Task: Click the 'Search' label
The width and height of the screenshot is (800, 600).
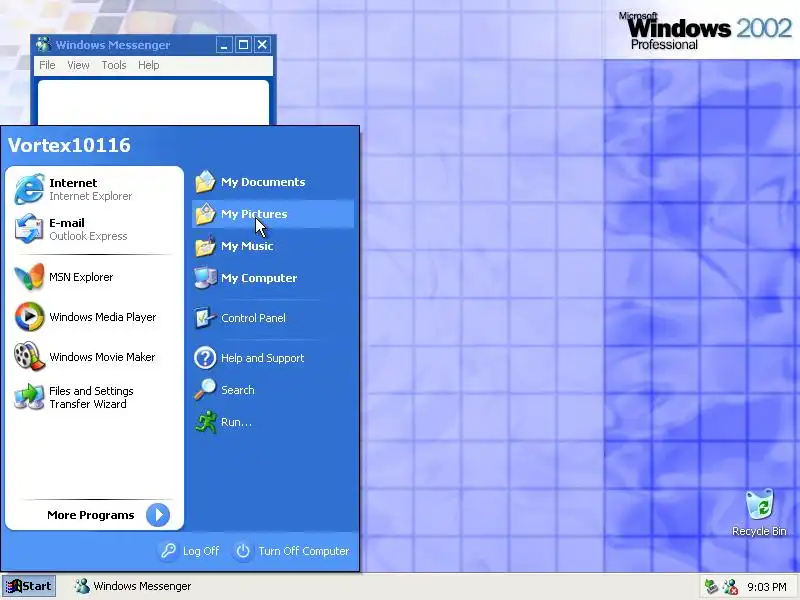Action: (238, 390)
